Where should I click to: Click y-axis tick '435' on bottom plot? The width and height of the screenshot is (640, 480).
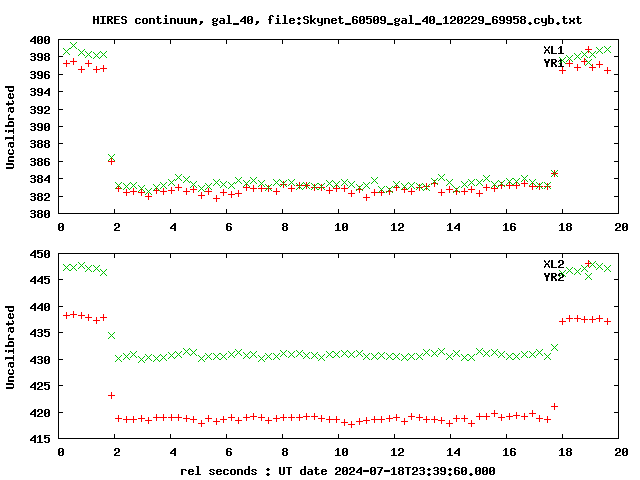click(40, 333)
